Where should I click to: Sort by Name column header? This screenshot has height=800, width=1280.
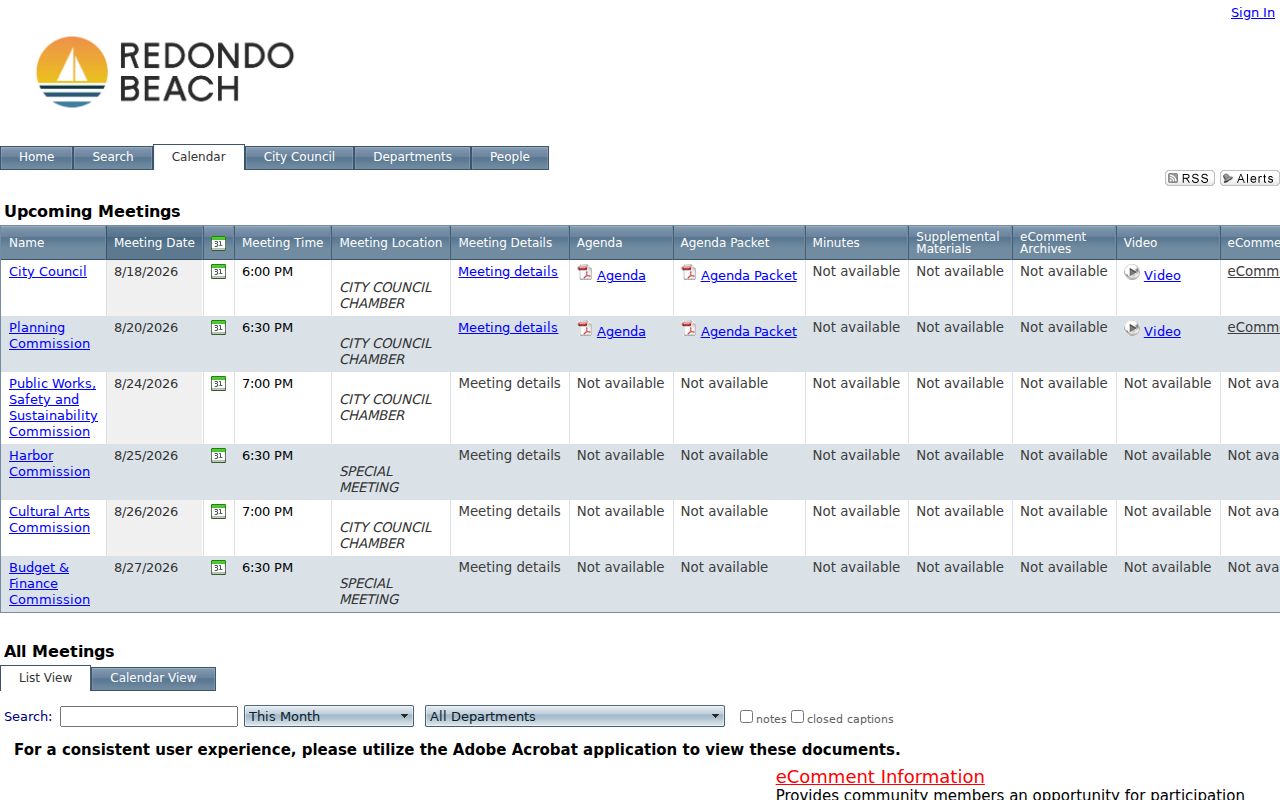[x=27, y=243]
